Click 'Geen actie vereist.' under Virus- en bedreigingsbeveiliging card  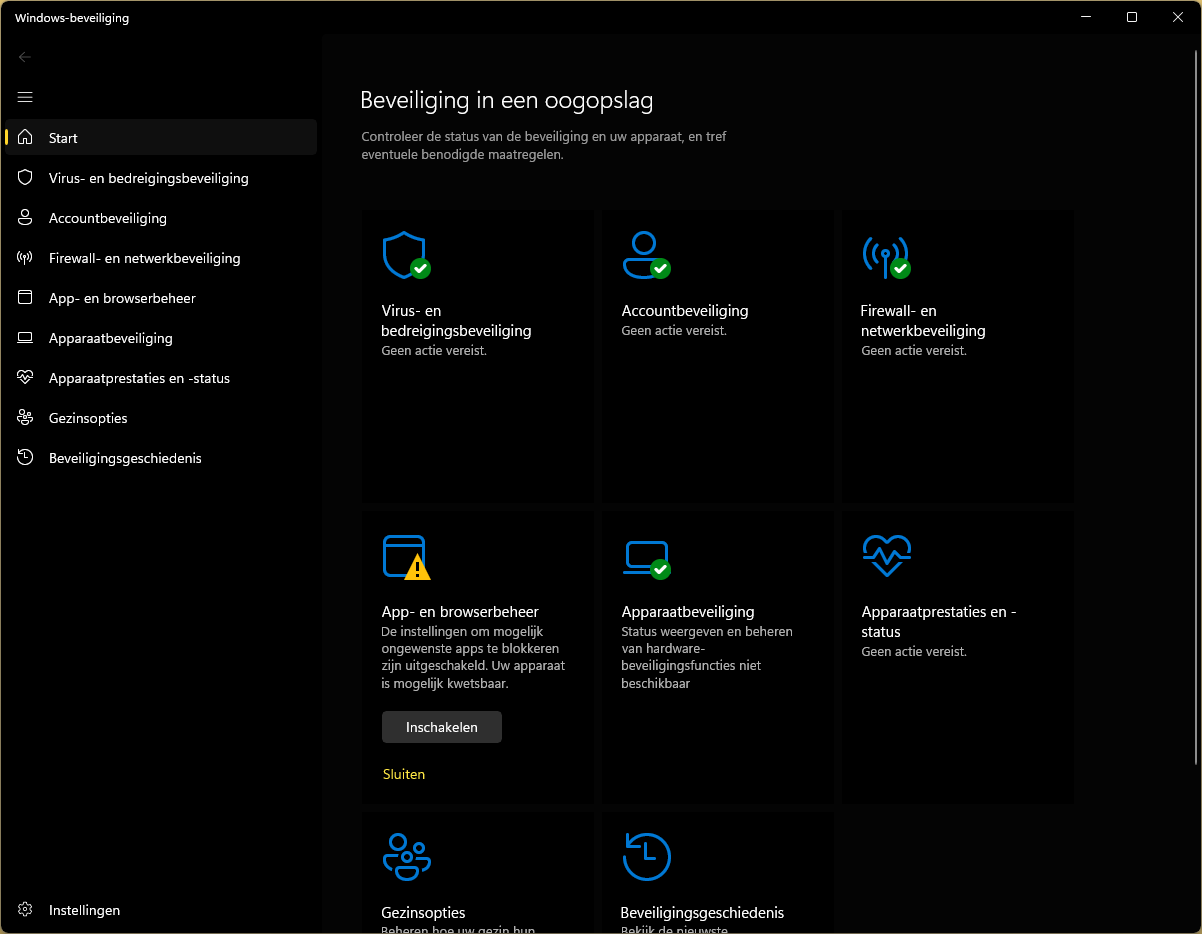[x=434, y=351]
